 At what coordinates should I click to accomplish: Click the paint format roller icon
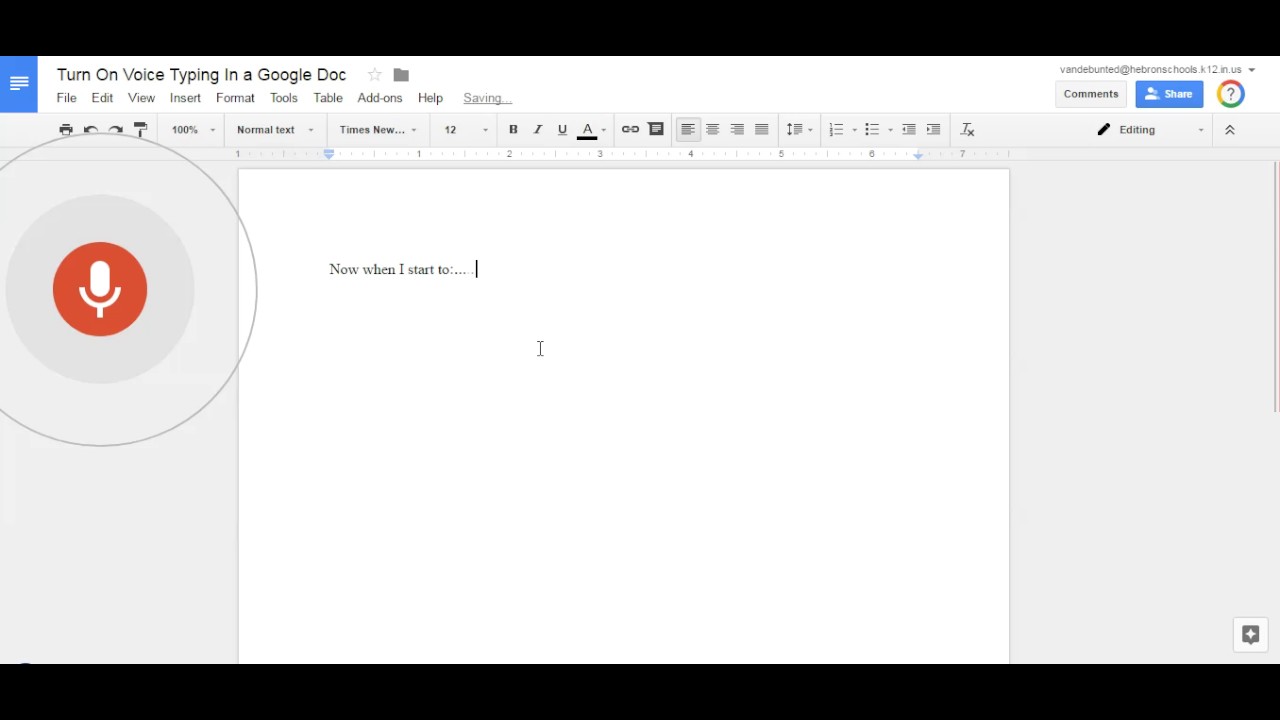click(x=140, y=130)
